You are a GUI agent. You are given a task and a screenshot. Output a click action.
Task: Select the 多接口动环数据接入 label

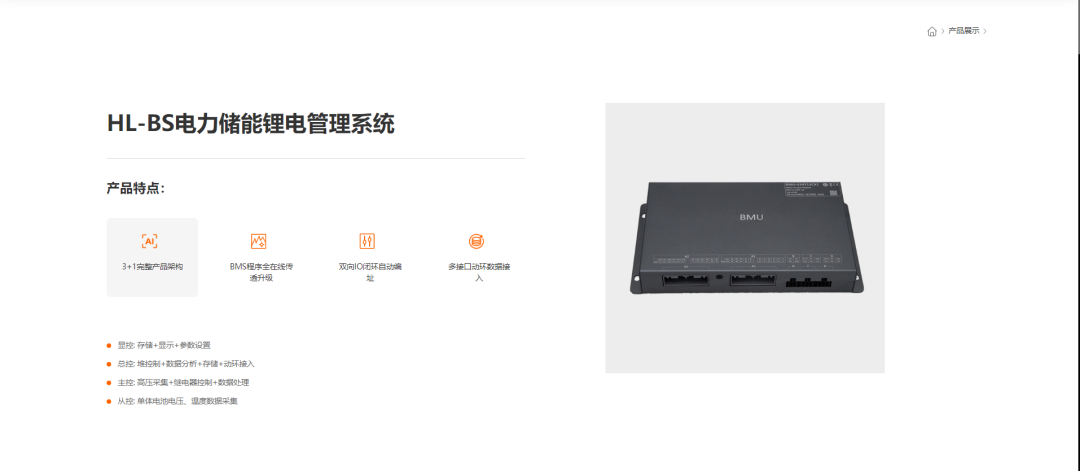pos(479,271)
